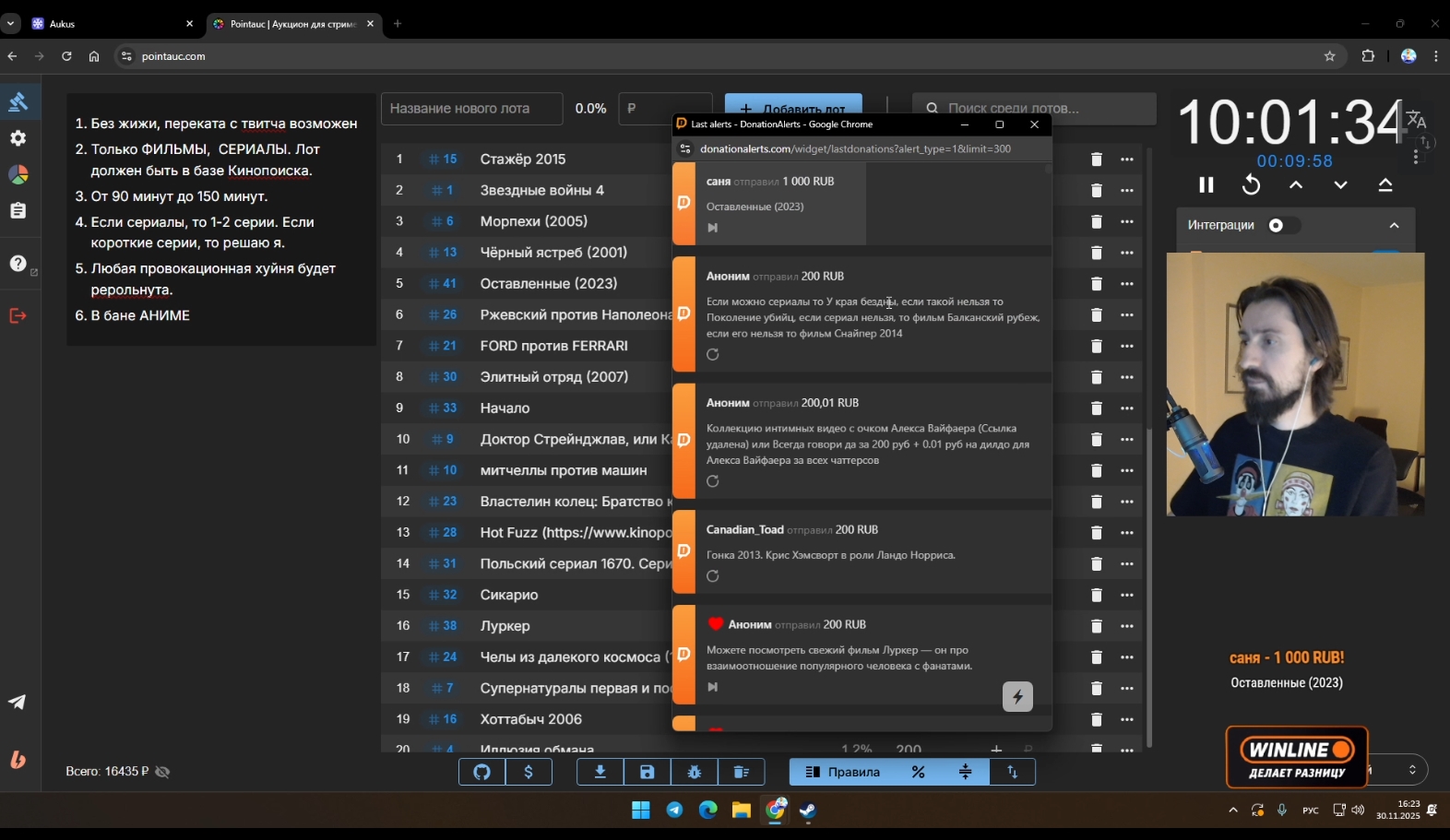Image resolution: width=1450 pixels, height=840 pixels.
Task: Bookmark this page with star icon
Action: click(x=1329, y=56)
